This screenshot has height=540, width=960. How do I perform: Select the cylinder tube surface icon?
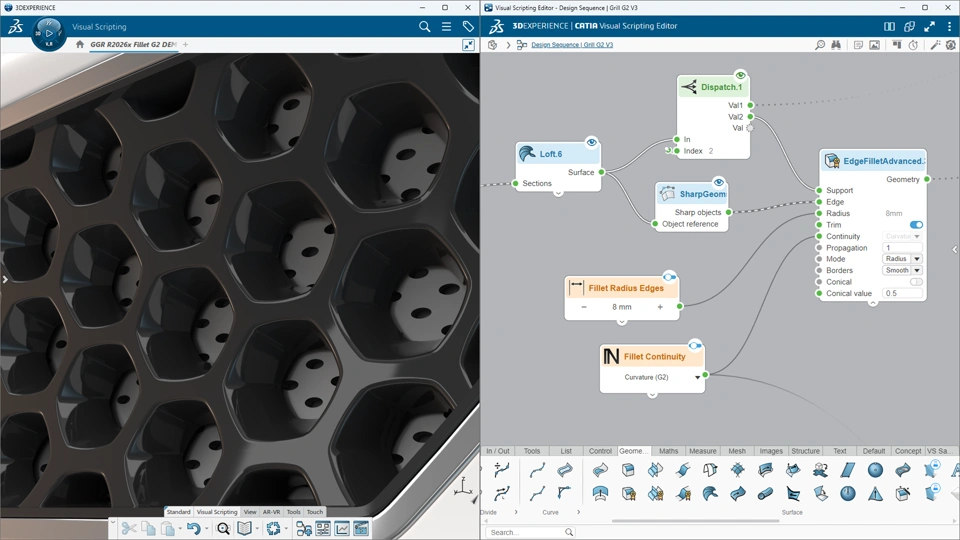(765, 493)
